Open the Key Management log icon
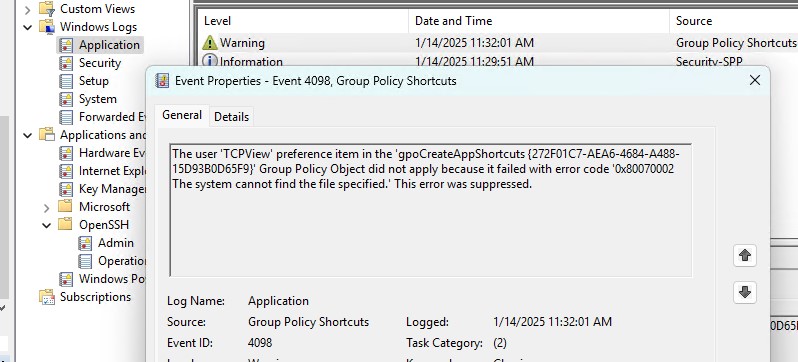Image resolution: width=798 pixels, height=362 pixels. click(66, 189)
